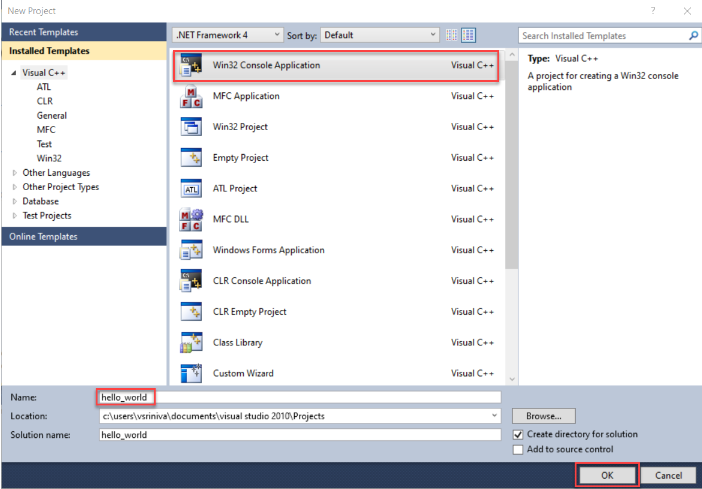The image size is (702, 489).
Task: Click the OK button
Action: (608, 475)
